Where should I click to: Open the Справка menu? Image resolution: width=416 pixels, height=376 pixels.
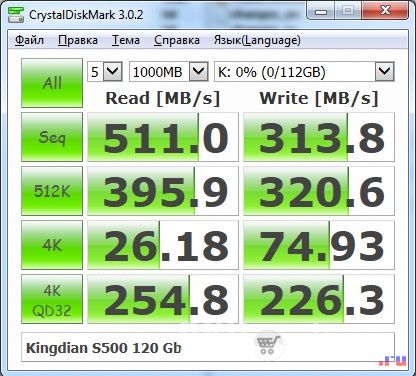[177, 40]
